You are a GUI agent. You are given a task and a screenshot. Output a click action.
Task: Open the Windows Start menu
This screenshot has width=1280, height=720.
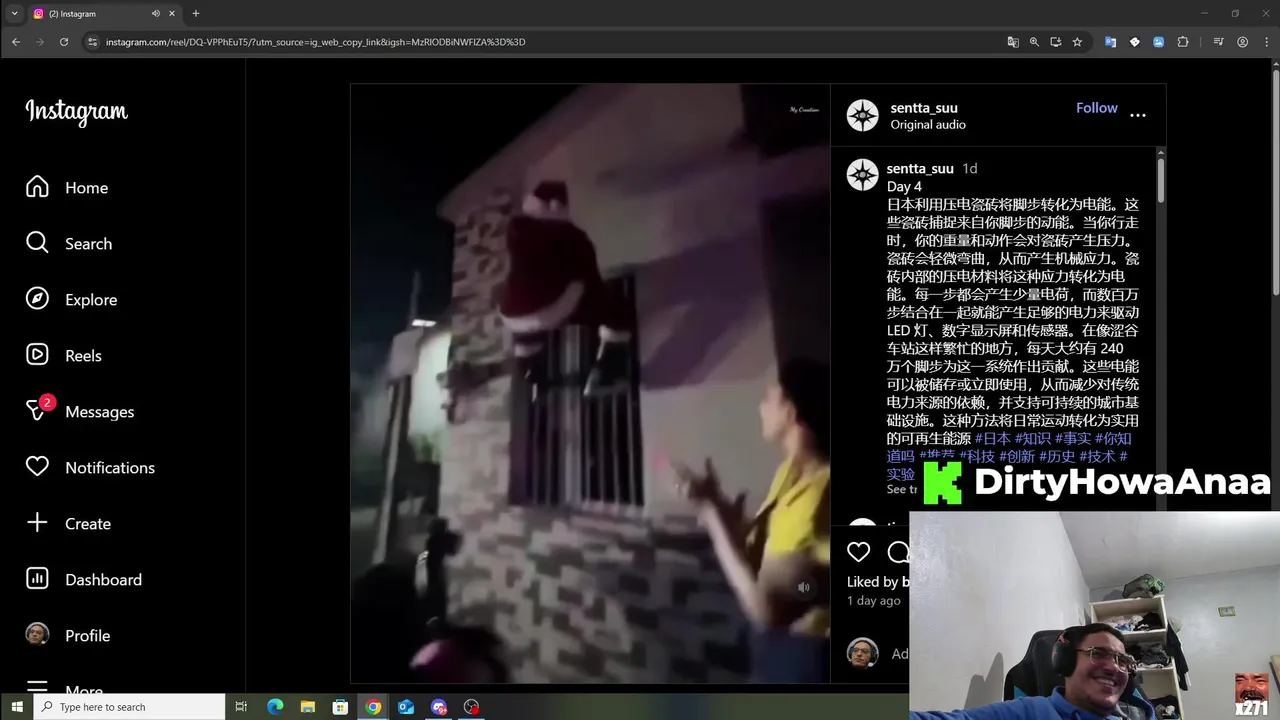[x=17, y=707]
